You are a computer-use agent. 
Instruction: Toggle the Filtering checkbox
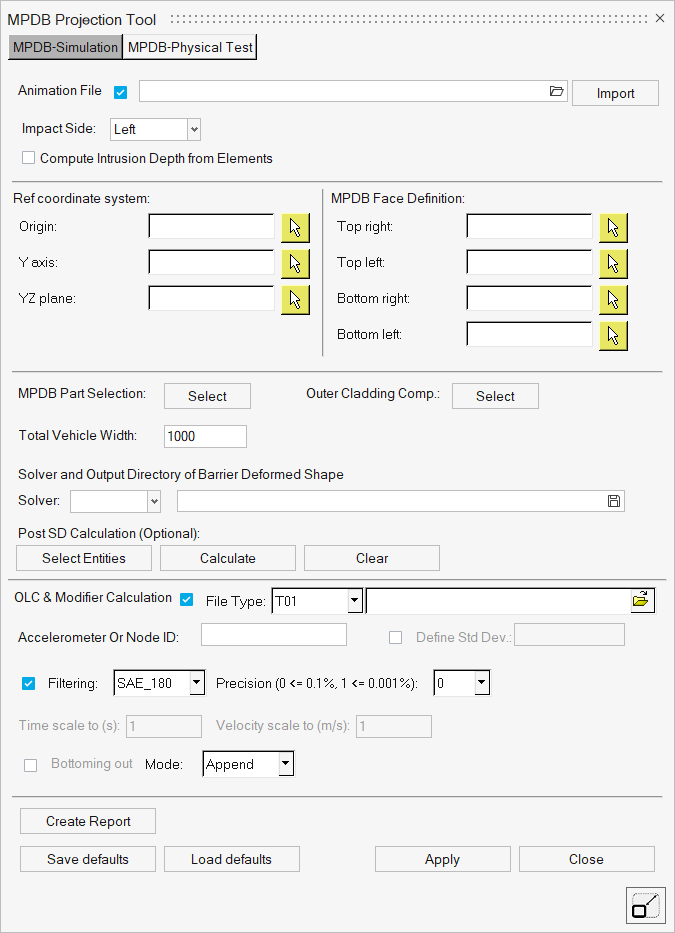(29, 683)
